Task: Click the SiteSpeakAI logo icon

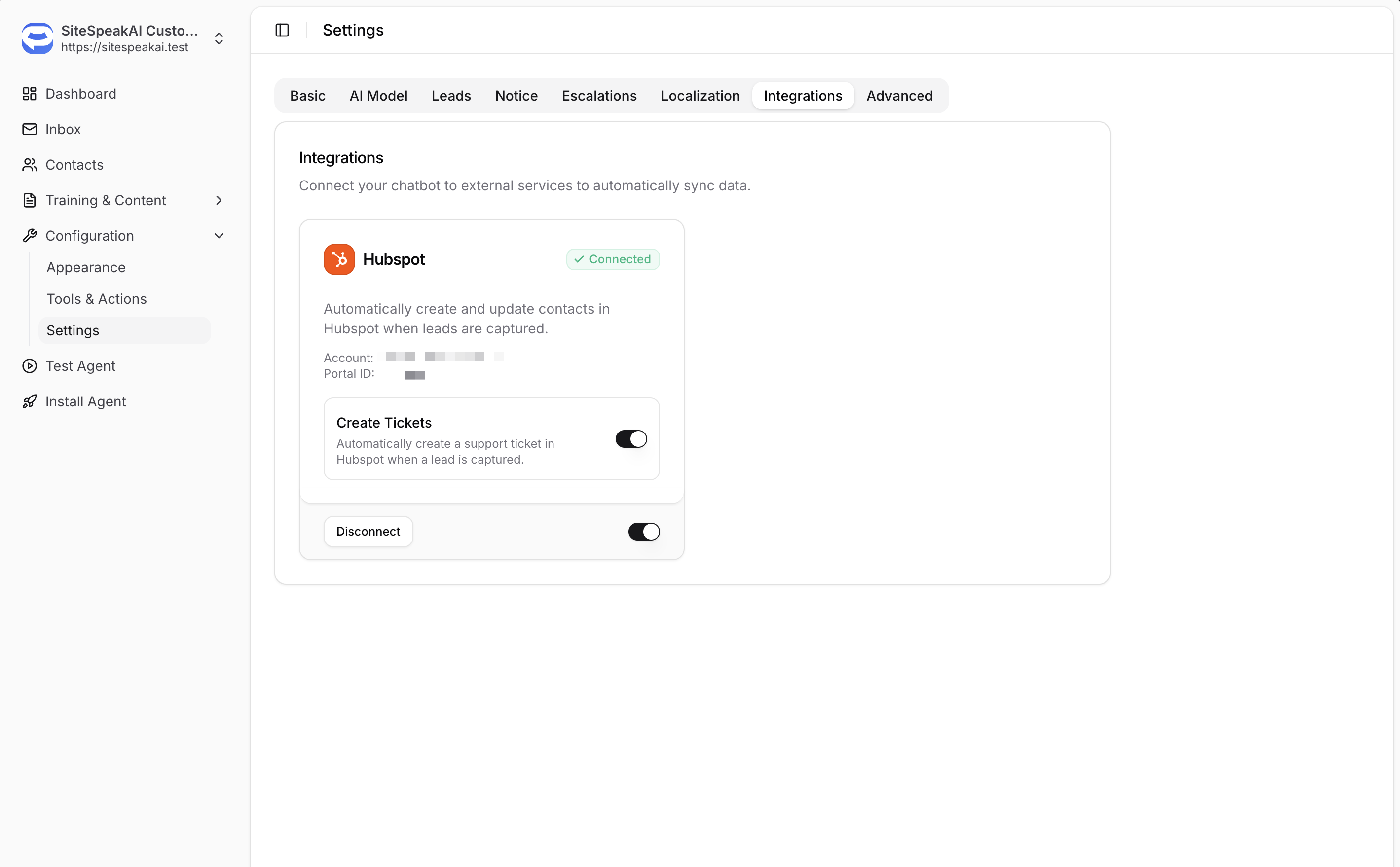Action: (x=37, y=38)
